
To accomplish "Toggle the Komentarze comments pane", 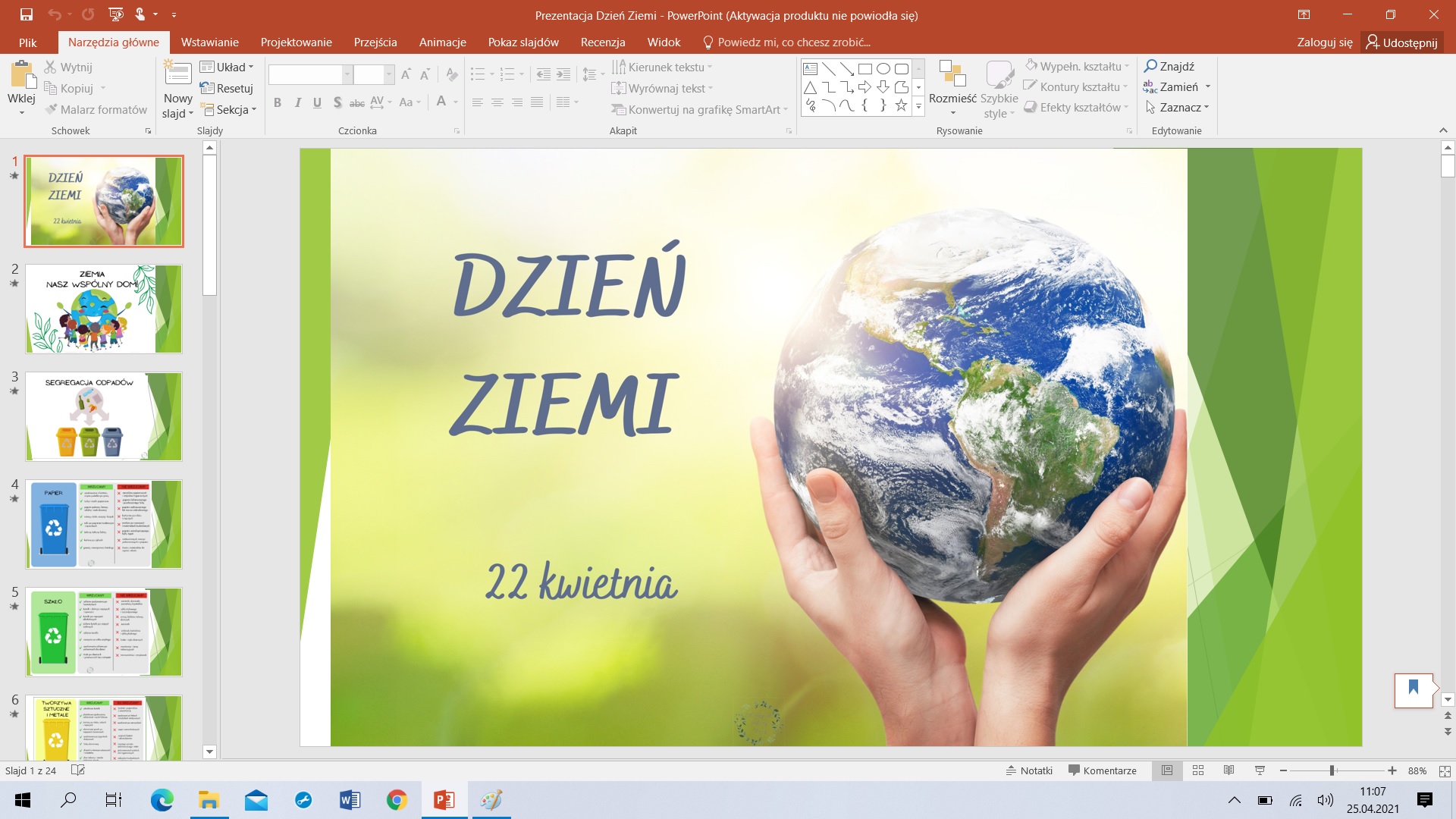I will pos(1102,770).
